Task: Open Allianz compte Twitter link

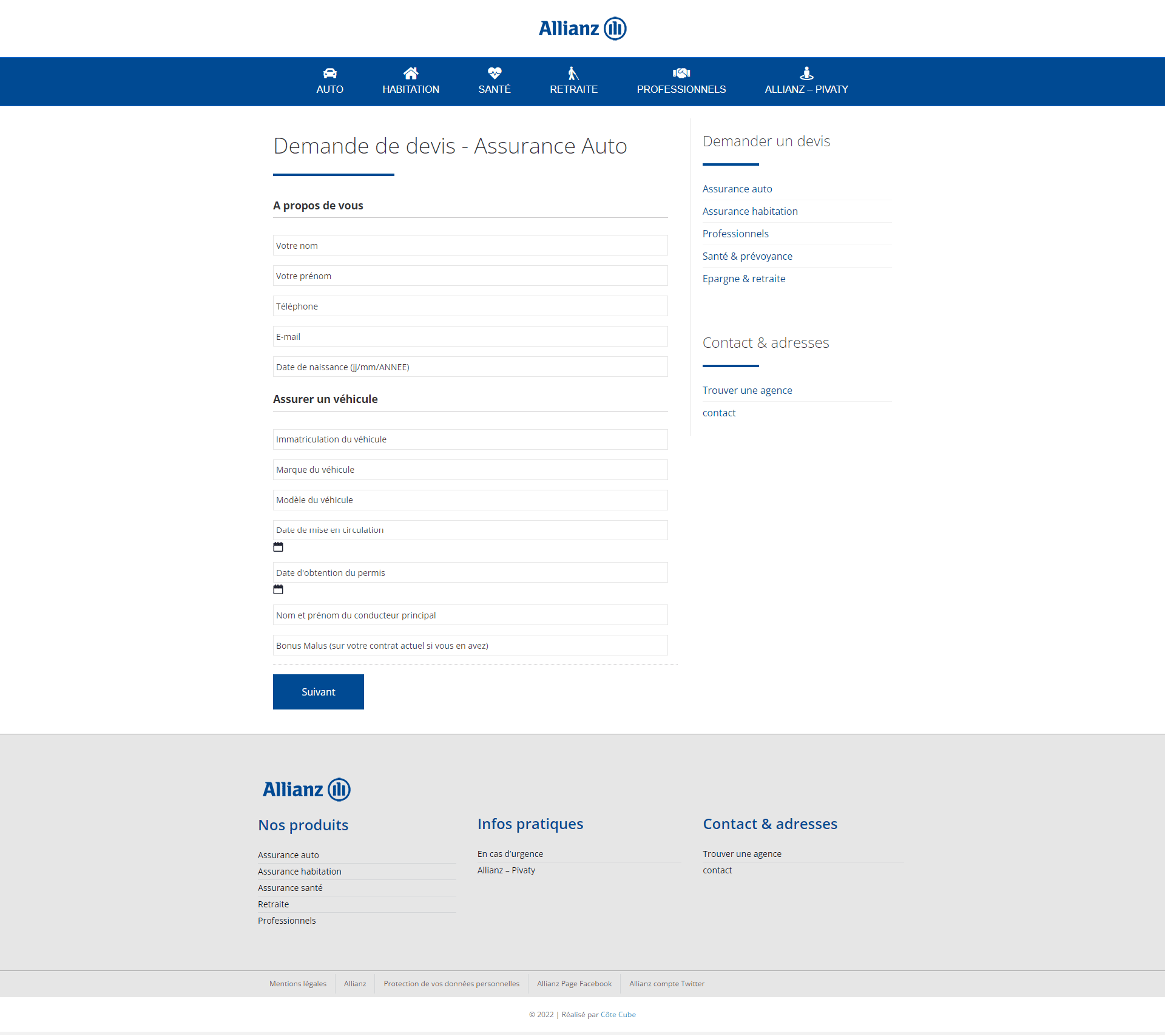Action: tap(667, 984)
